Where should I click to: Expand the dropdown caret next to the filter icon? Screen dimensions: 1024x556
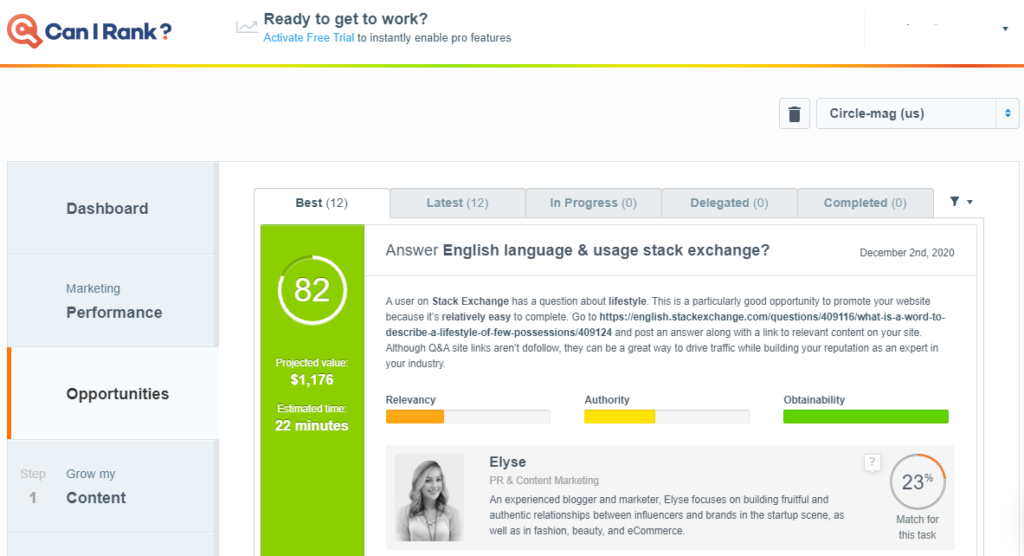[970, 202]
